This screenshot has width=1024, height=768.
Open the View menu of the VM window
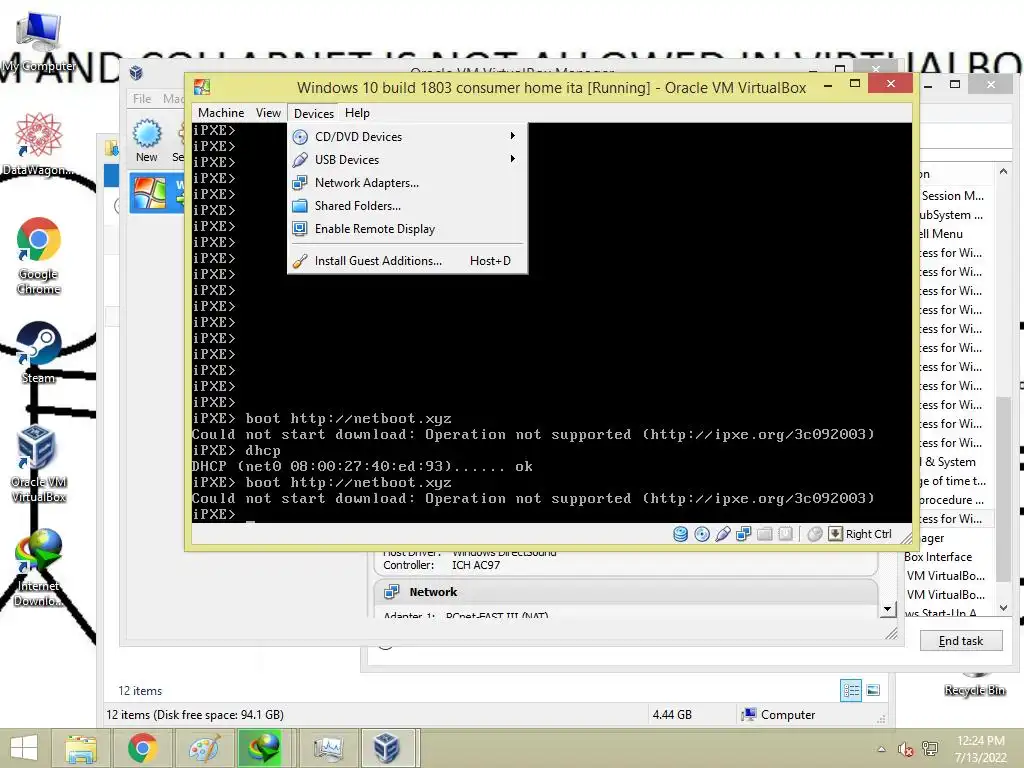point(268,113)
